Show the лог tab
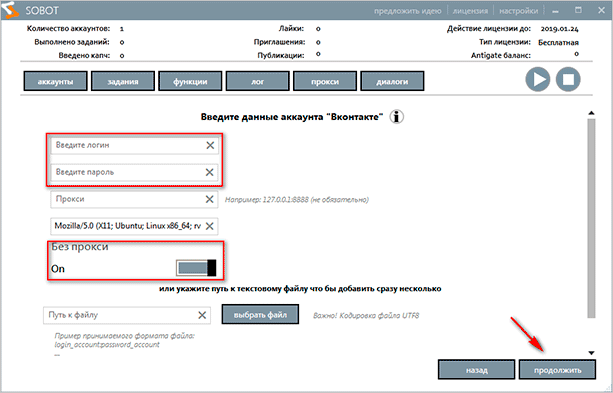Screen dimensions: 613x393 coord(258,81)
